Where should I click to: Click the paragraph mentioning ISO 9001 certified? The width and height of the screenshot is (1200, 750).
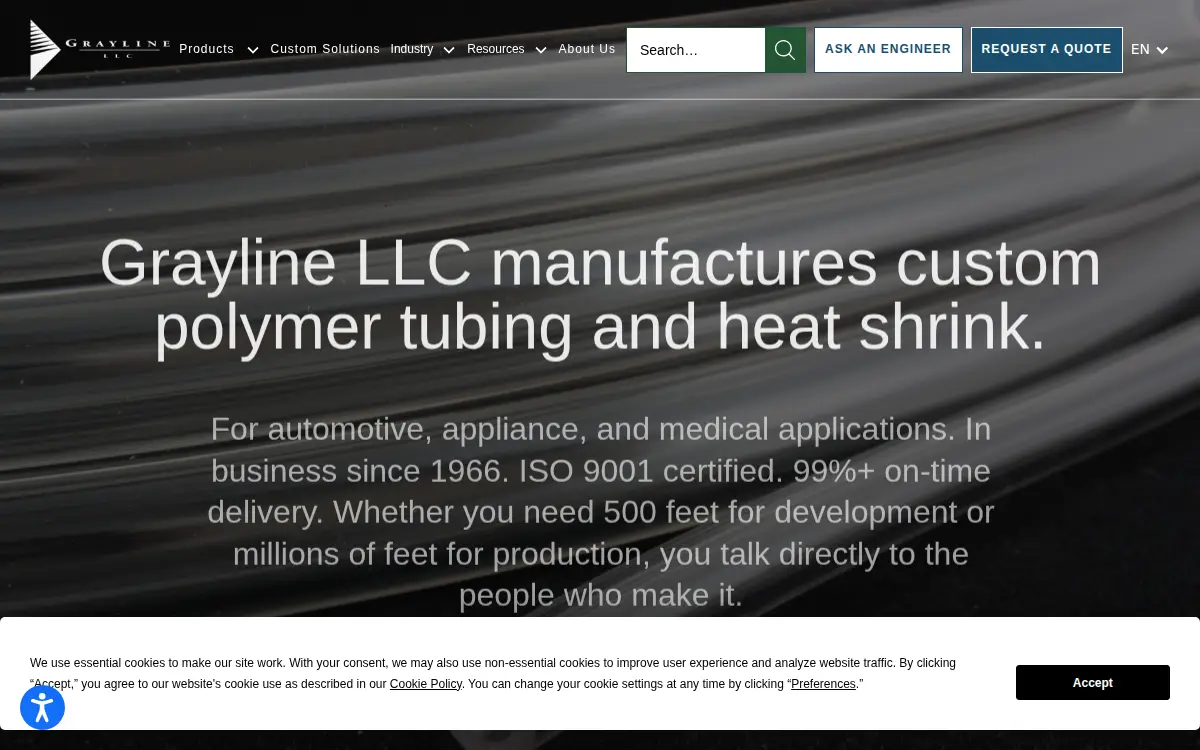click(x=600, y=512)
